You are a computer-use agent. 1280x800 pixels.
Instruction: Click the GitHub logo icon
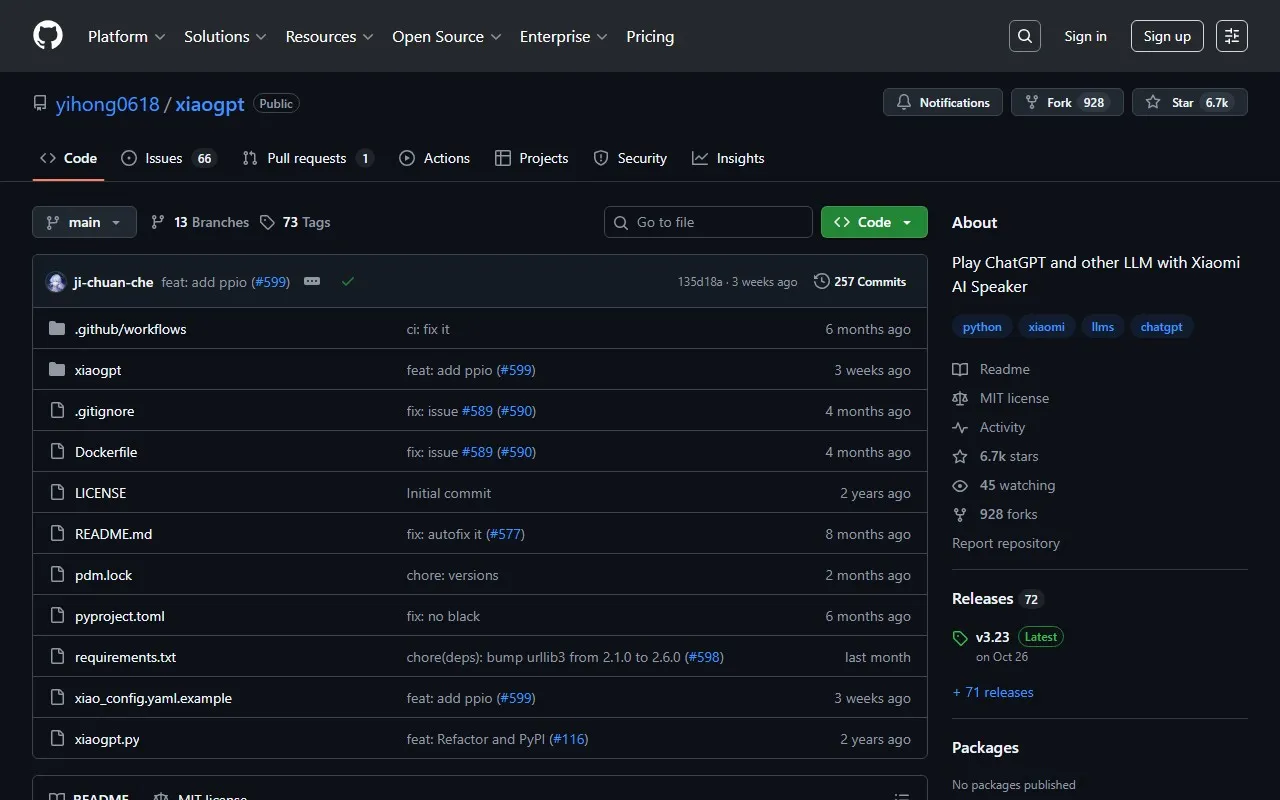click(48, 36)
